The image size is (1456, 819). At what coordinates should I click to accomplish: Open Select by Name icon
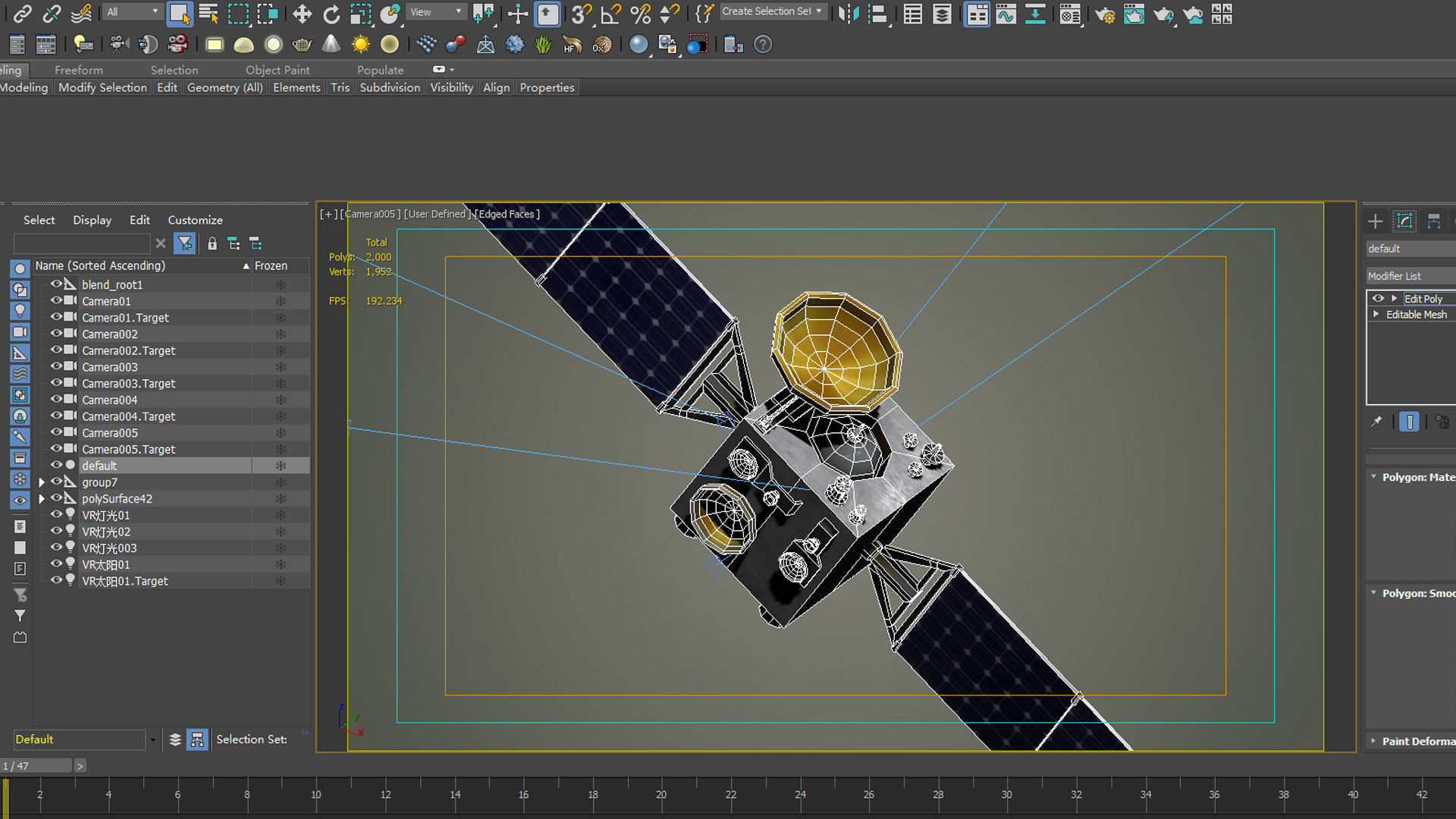(x=209, y=13)
